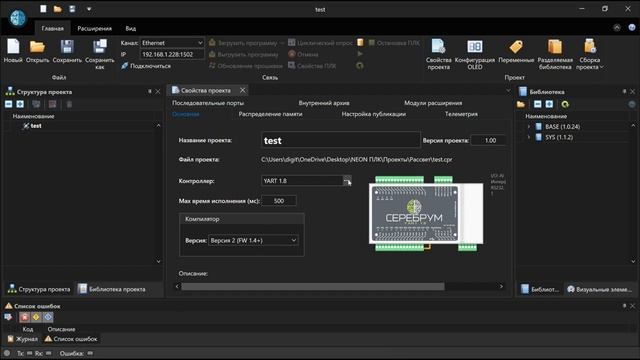Click the controller image thumbnail
Image resolution: width=640 pixels, height=360 pixels.
426,213
